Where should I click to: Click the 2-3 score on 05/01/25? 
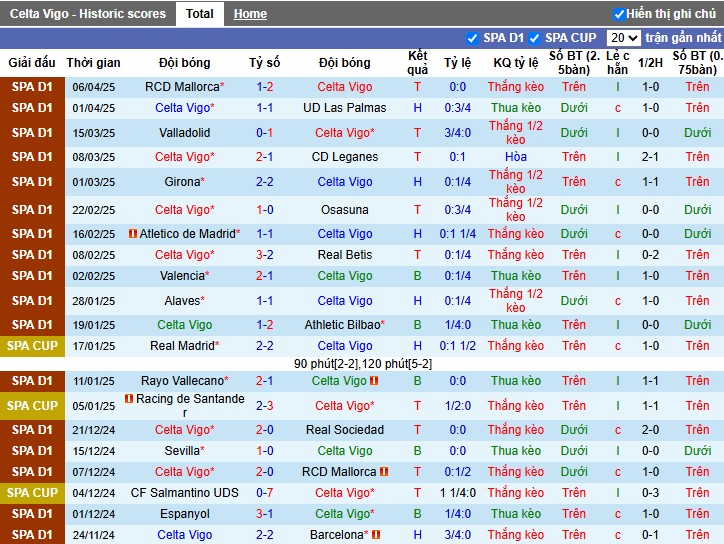[x=265, y=406]
